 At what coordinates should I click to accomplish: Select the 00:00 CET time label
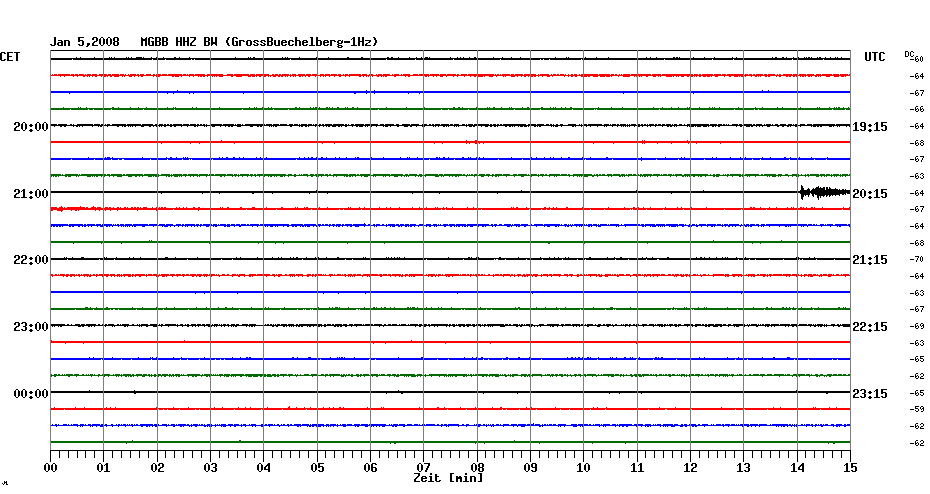[31, 394]
